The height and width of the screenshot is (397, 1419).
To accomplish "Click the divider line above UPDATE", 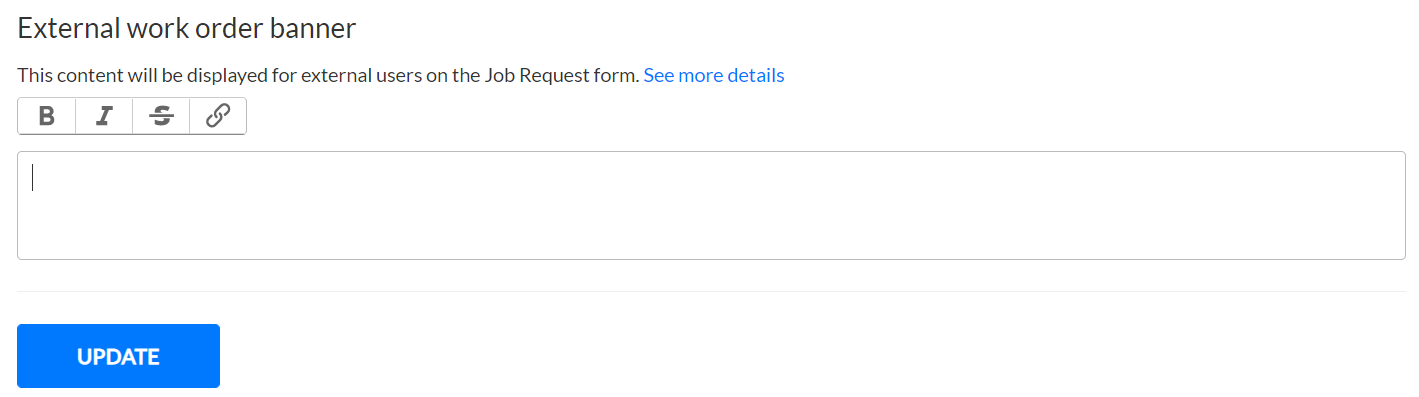I will coord(711,292).
